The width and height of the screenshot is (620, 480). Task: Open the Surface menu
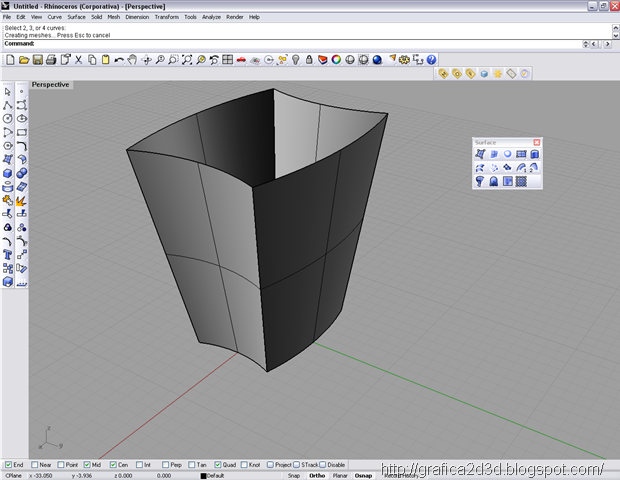point(76,17)
